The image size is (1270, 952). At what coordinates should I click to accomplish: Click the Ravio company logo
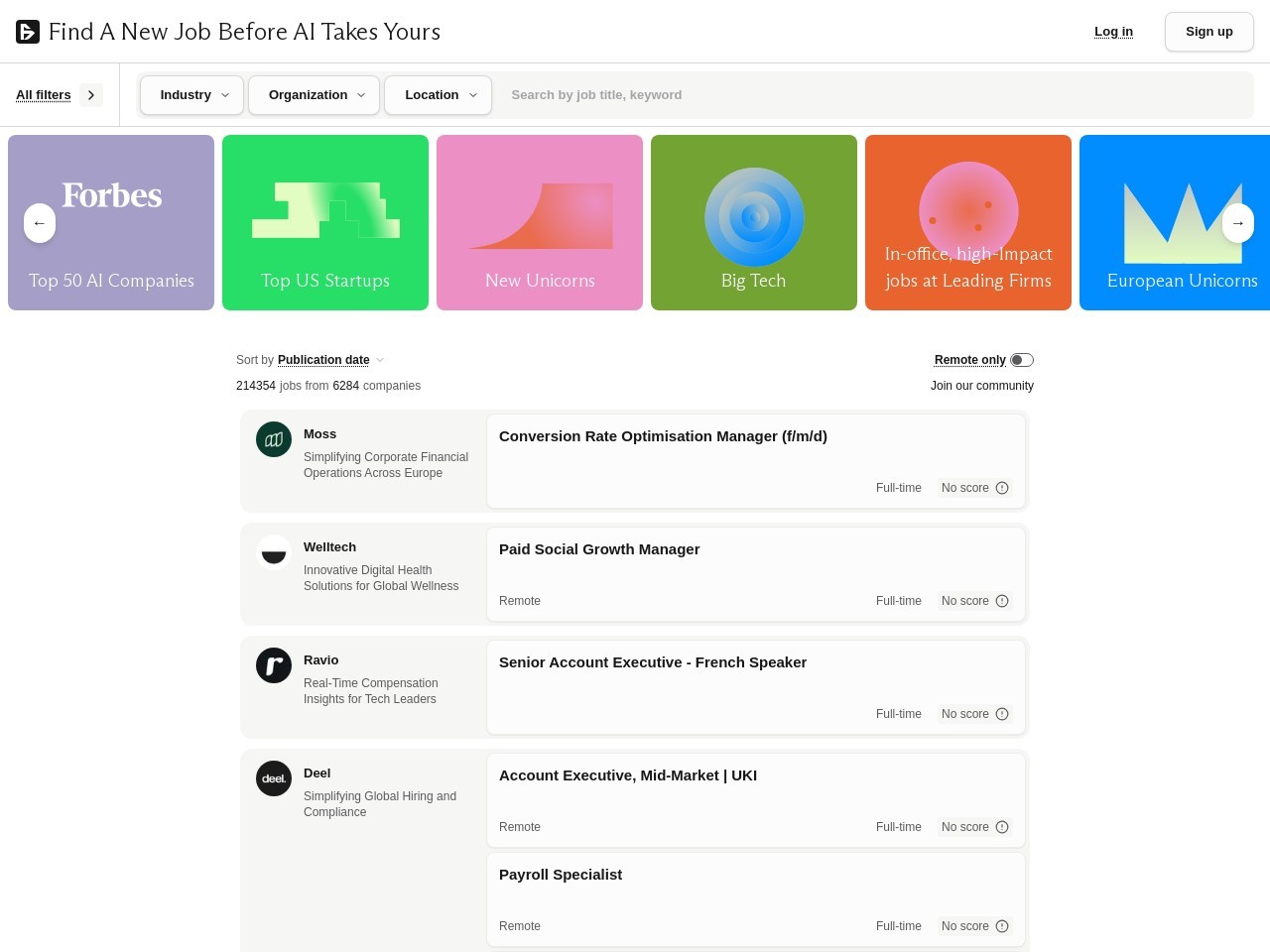click(274, 665)
